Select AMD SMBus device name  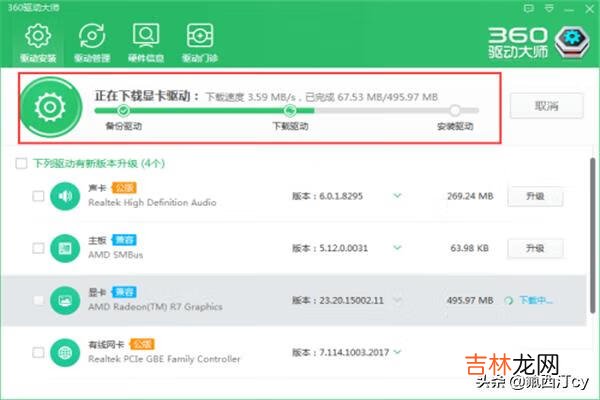pos(116,255)
